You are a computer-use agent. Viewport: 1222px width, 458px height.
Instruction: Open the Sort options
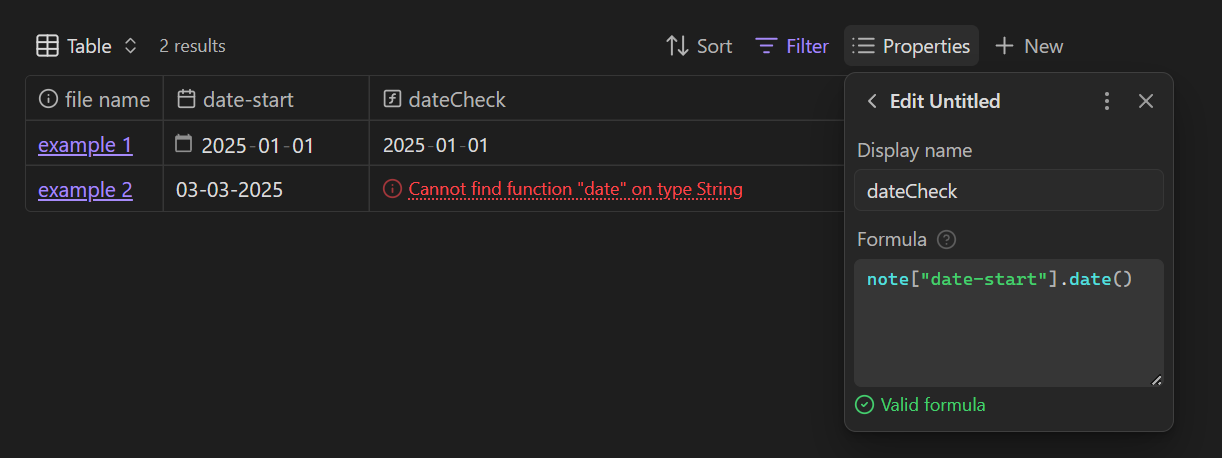coord(699,46)
